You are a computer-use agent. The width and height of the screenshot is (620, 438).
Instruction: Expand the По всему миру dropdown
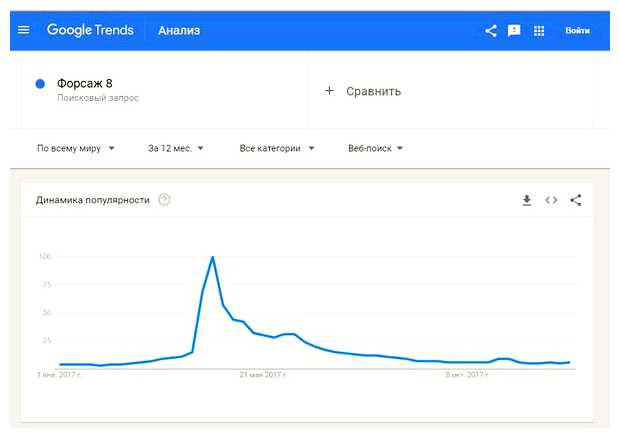pos(76,148)
